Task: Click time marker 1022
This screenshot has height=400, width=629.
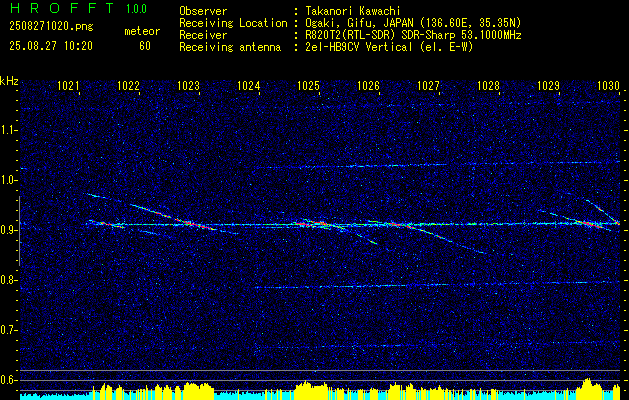Action: [128, 85]
